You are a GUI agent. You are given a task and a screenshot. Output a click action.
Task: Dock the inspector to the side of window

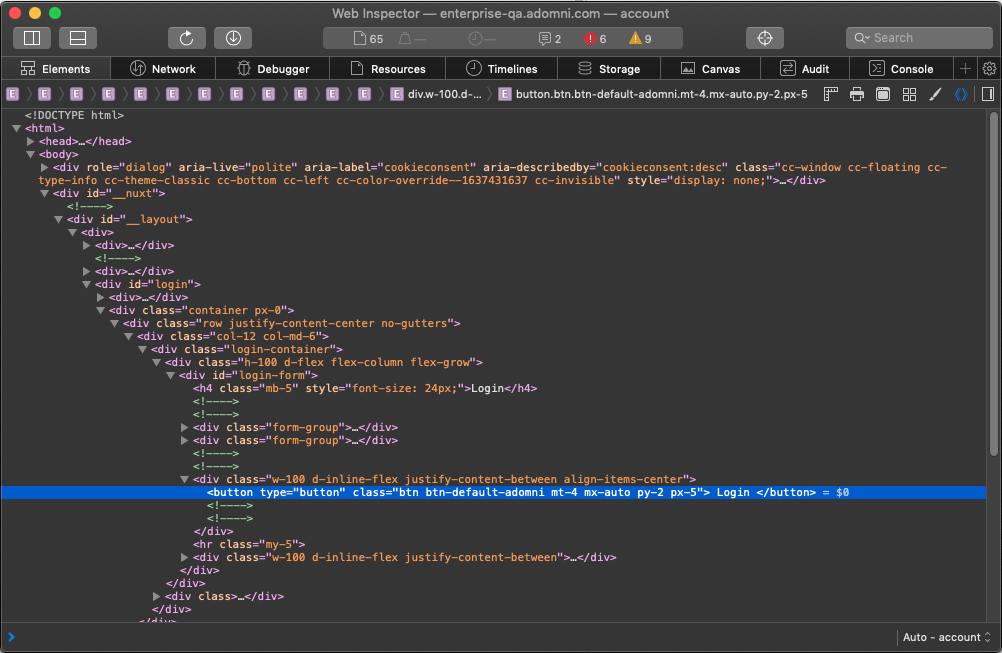click(x=32, y=38)
